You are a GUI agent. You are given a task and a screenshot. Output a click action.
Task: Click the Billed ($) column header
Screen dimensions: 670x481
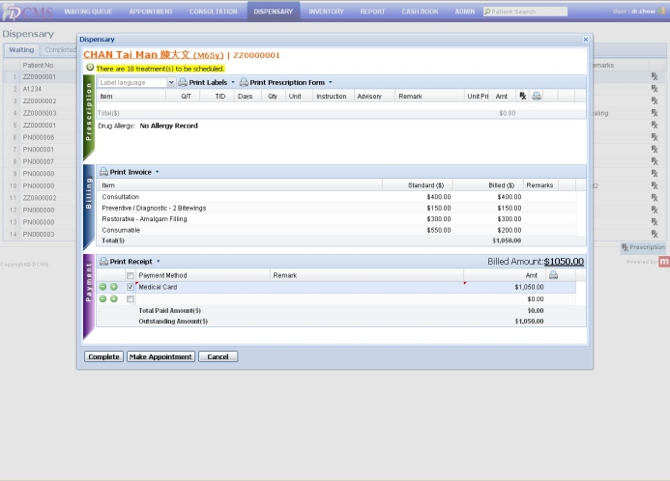pyautogui.click(x=488, y=185)
